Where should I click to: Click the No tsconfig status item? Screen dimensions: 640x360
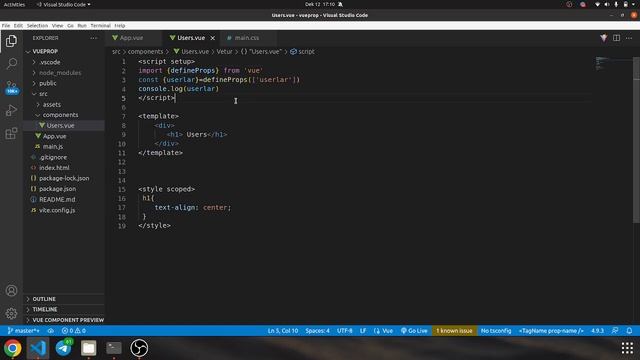point(496,331)
